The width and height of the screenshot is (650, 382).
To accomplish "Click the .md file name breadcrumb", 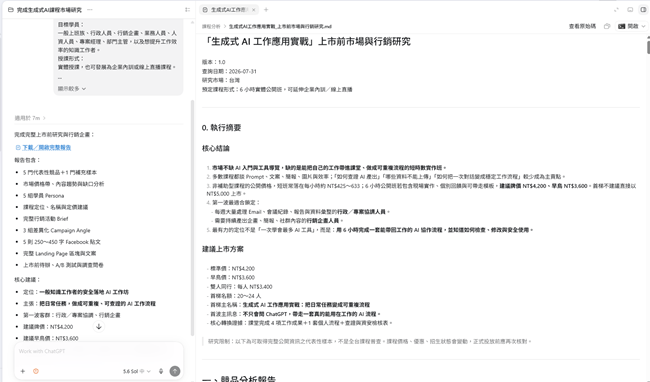I will [x=280, y=27].
